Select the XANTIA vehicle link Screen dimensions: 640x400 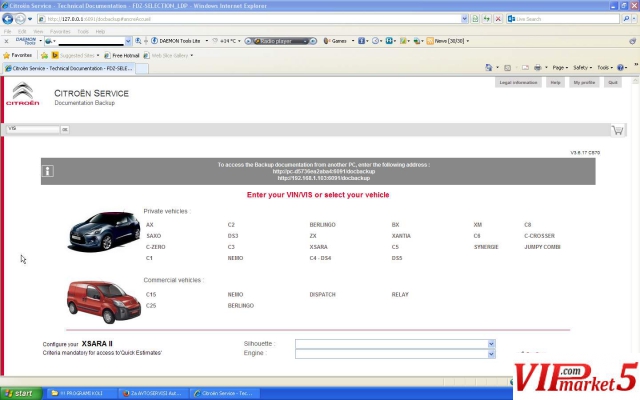coord(401,236)
